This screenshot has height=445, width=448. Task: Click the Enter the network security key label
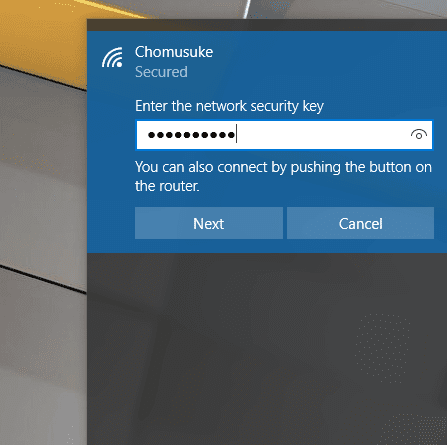coord(229,106)
